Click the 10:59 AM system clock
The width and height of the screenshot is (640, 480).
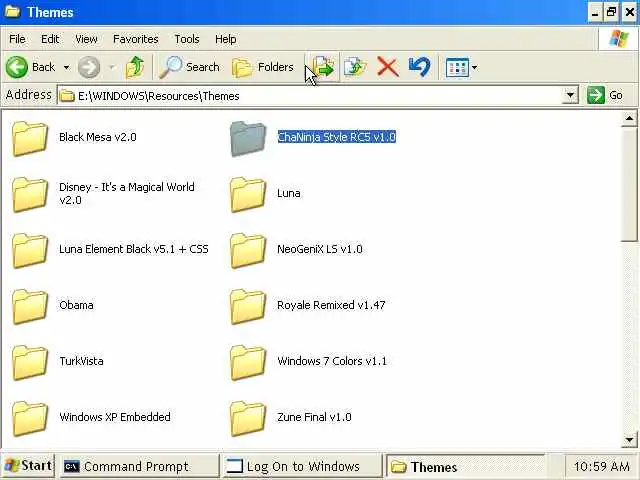tap(602, 466)
